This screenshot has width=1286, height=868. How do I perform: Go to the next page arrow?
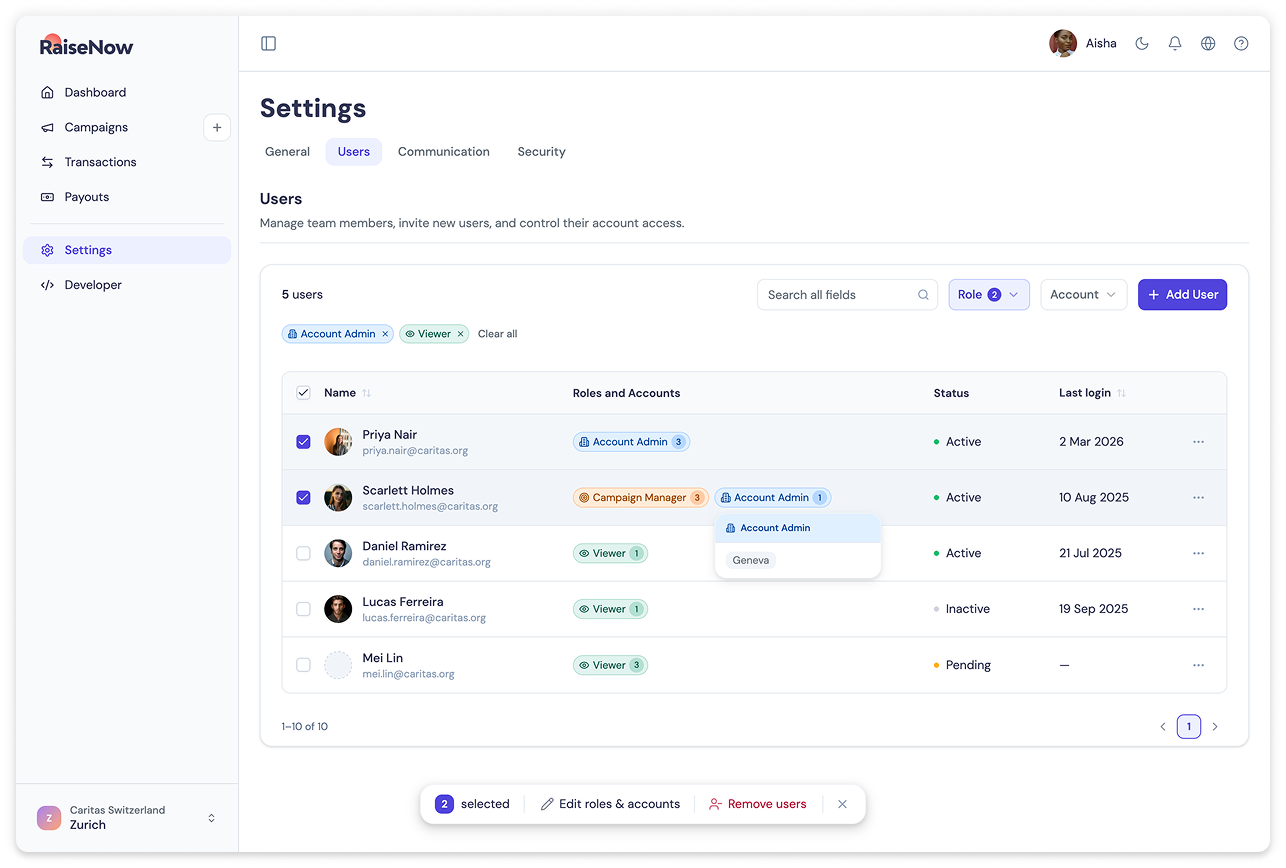pos(1215,727)
